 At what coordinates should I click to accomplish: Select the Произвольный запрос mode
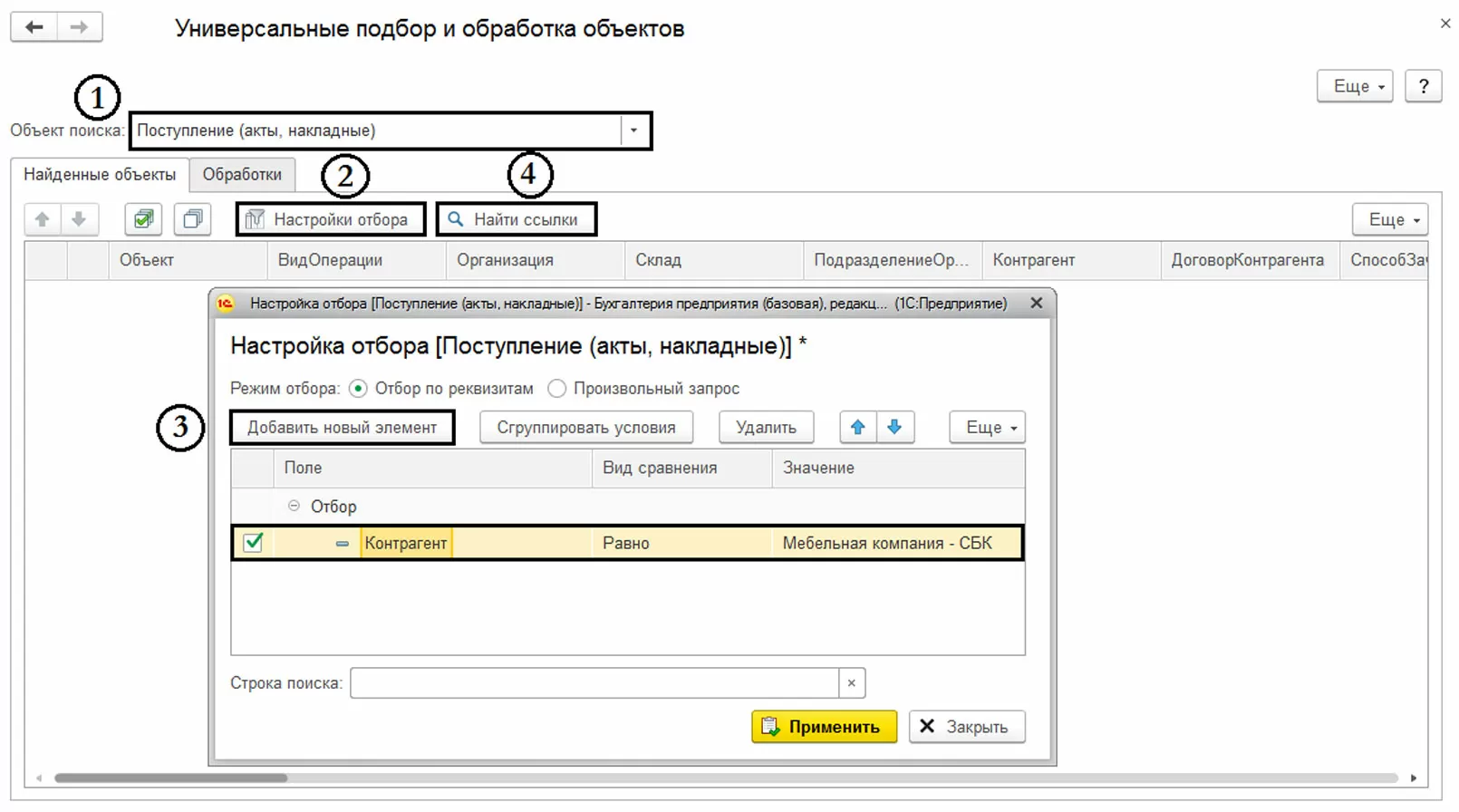point(557,389)
